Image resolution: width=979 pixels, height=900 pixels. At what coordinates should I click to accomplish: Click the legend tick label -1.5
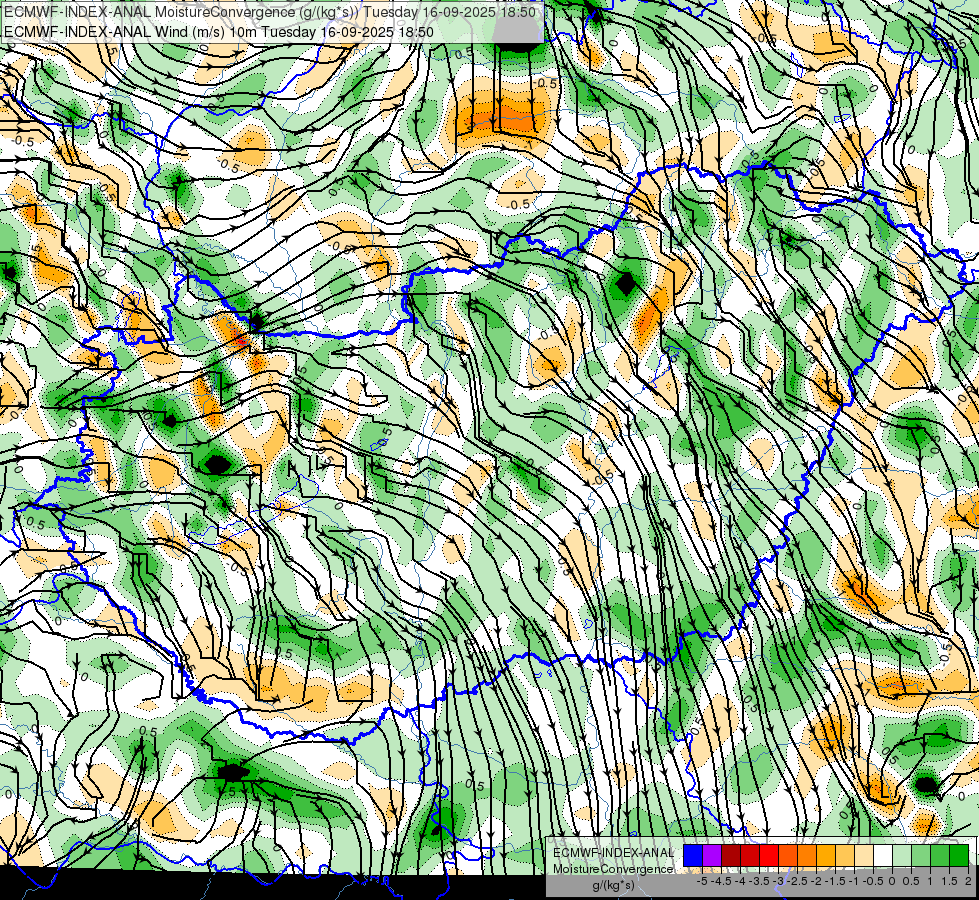837,881
